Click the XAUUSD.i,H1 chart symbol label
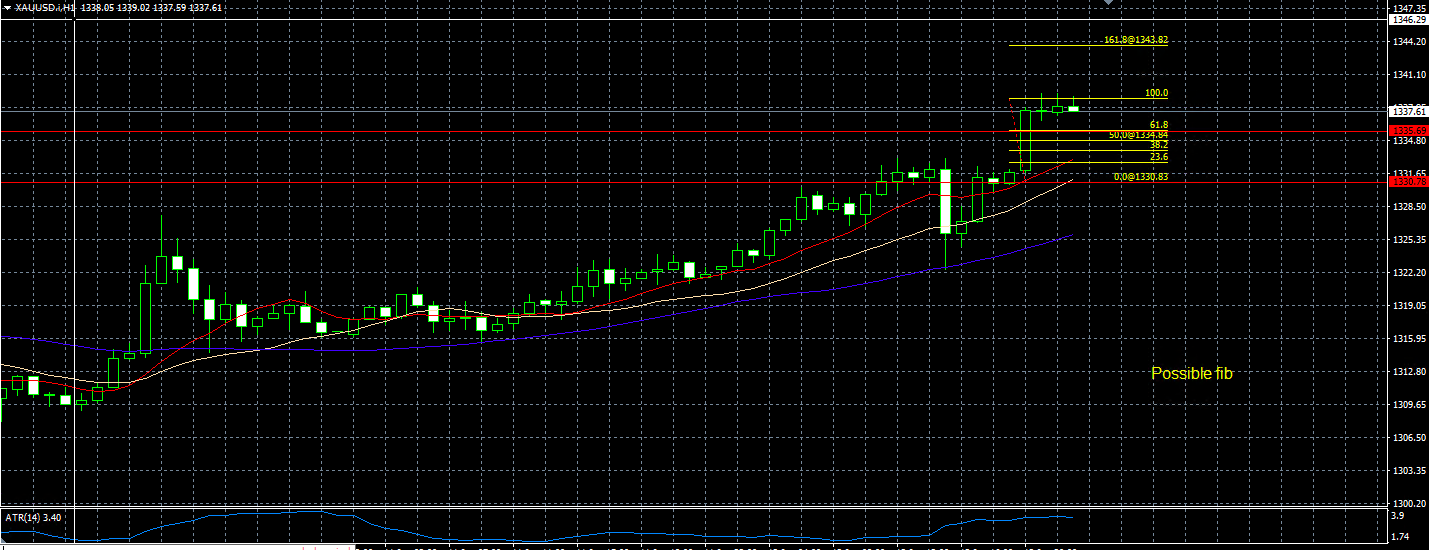Image resolution: width=1429 pixels, height=550 pixels. tap(45, 8)
